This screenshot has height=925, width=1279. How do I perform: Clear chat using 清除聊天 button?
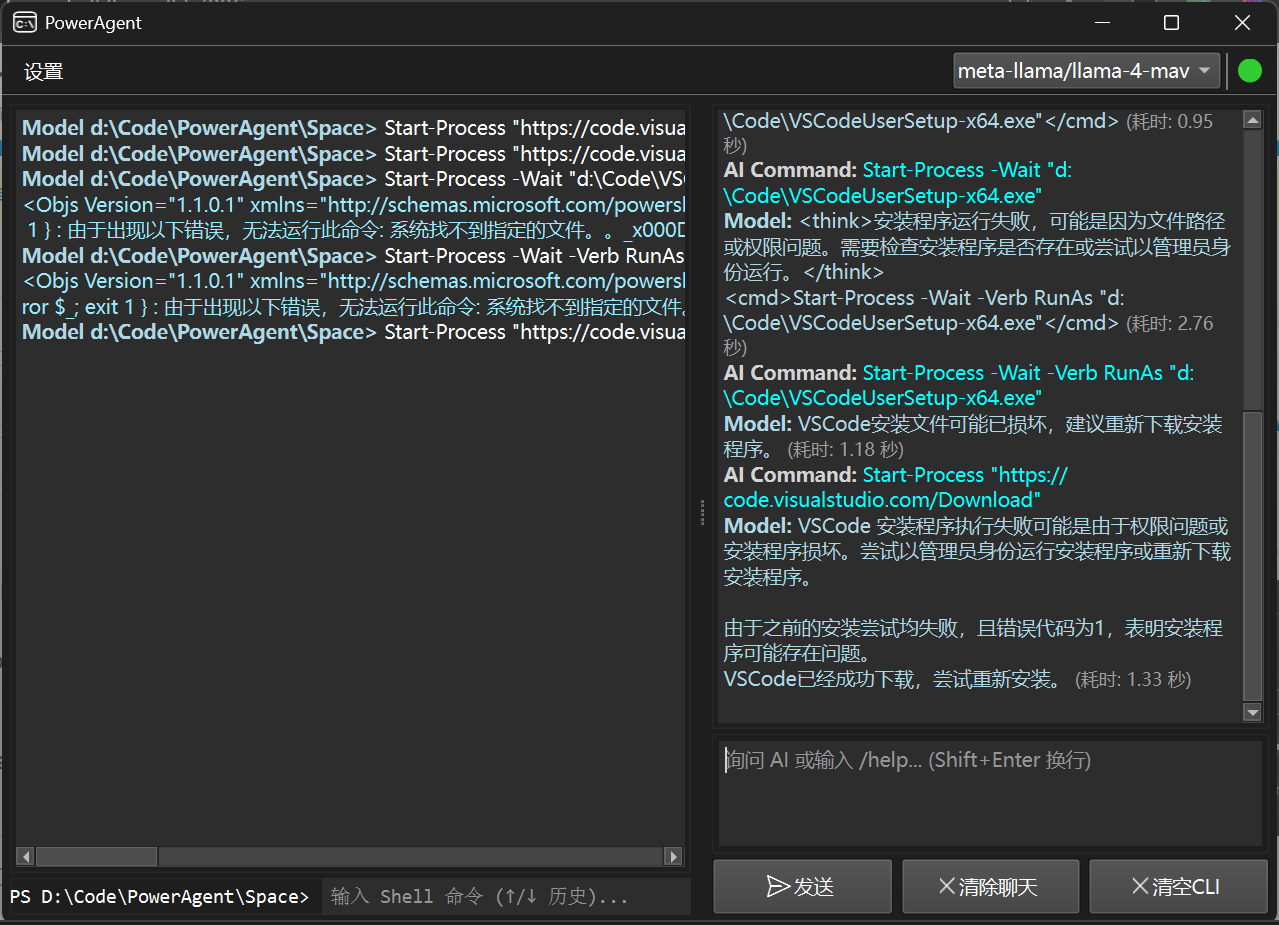coord(990,887)
